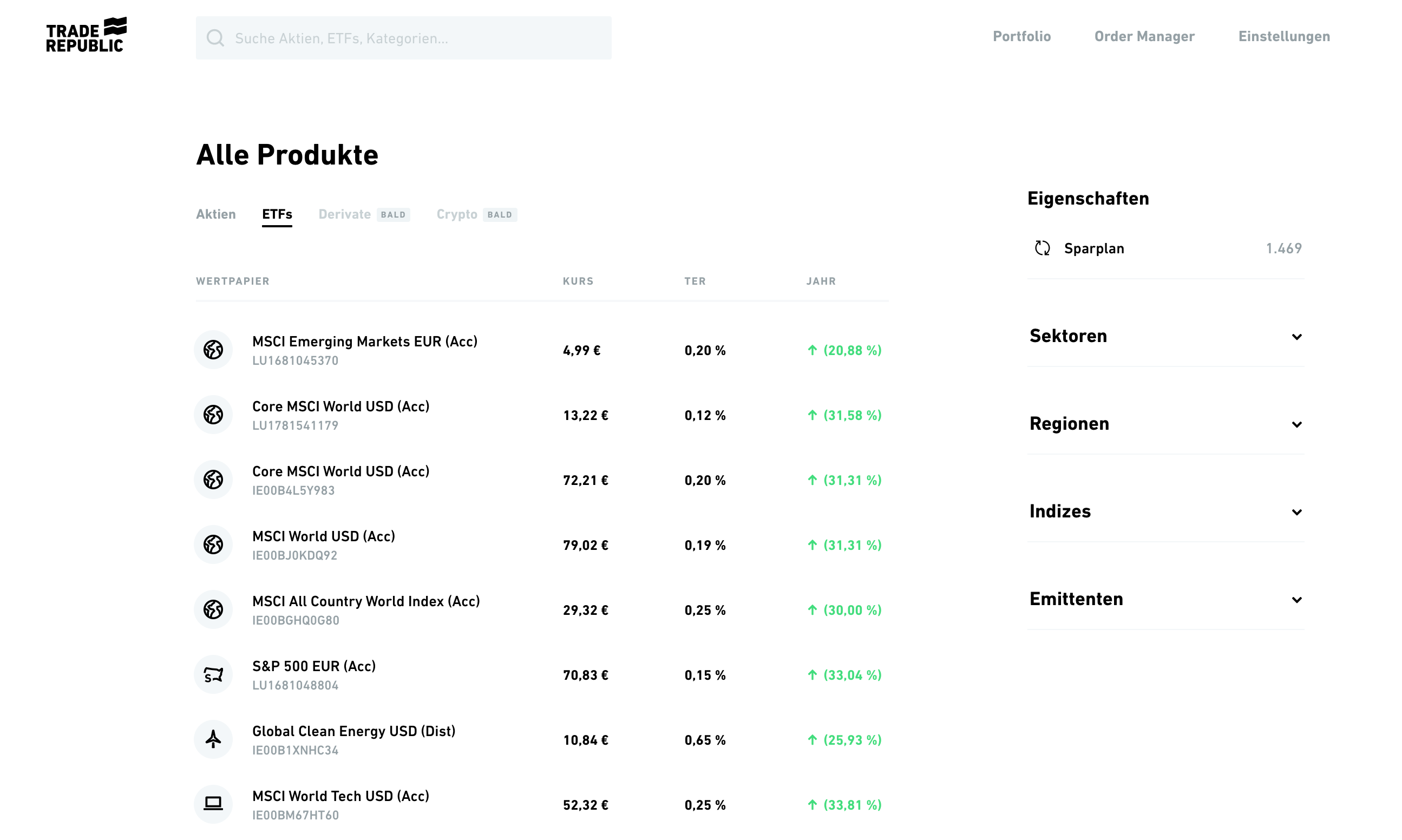Sort by the JAHR column header
This screenshot has width=1402, height=840.
pos(821,281)
